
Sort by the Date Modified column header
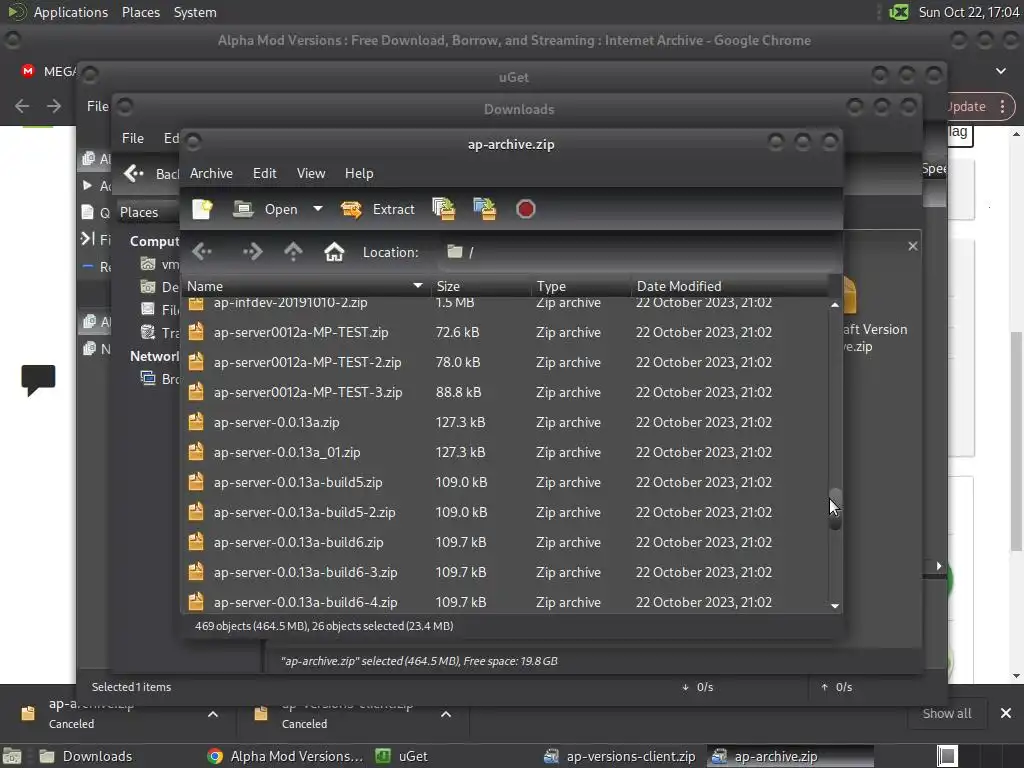tap(729, 286)
